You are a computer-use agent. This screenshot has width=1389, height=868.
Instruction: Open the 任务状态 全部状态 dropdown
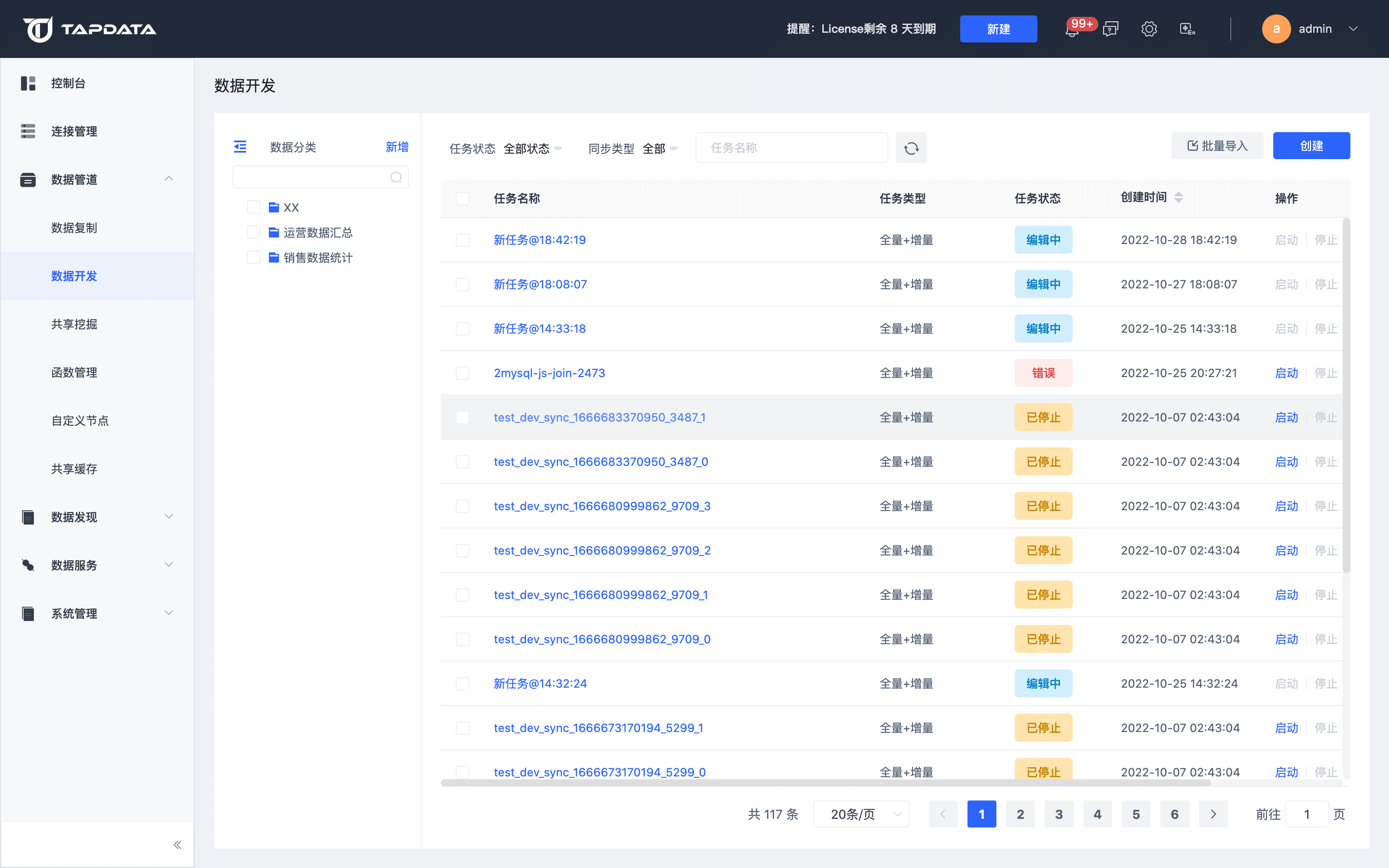(532, 149)
